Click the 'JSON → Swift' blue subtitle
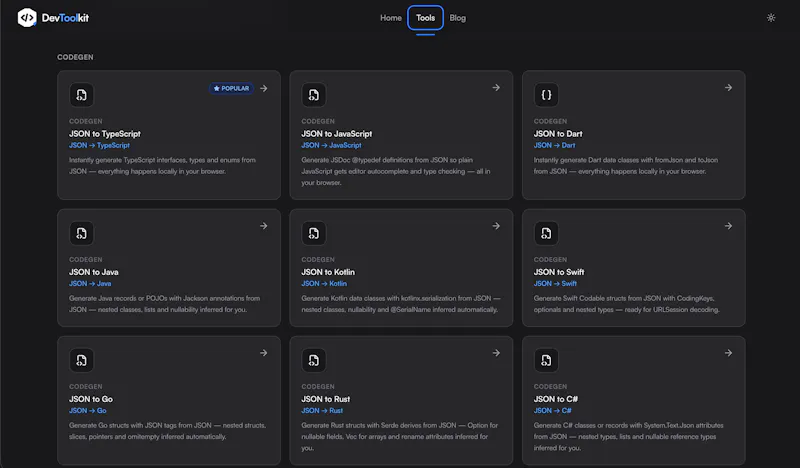This screenshot has width=800, height=468. pyautogui.click(x=555, y=284)
